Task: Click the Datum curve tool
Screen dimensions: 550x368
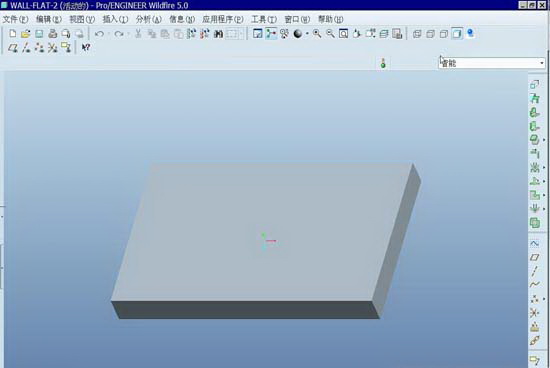Action: (x=535, y=285)
